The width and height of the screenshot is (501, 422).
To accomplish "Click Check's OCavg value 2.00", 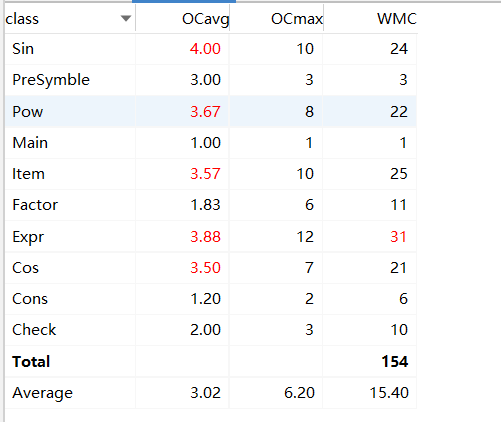I will pyautogui.click(x=205, y=330).
